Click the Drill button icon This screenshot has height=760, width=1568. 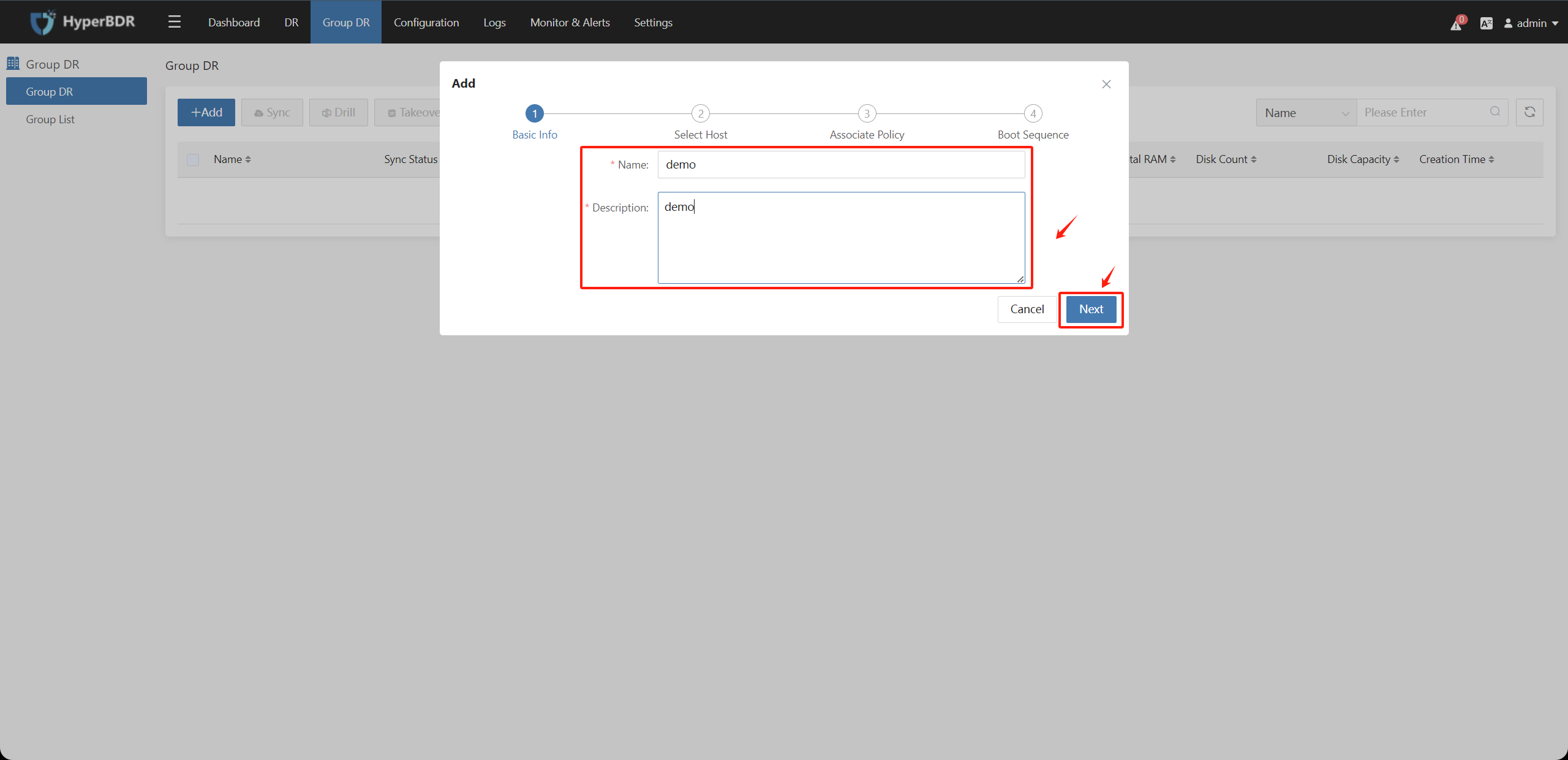[x=326, y=112]
